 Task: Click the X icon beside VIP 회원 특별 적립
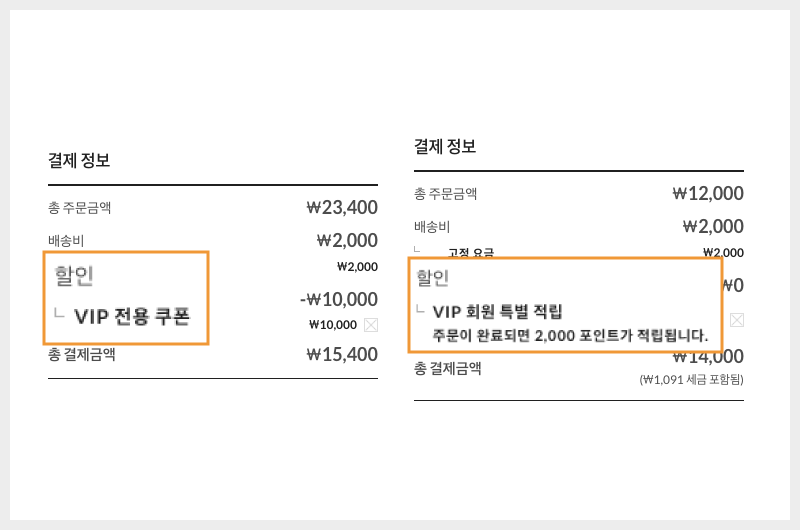click(x=737, y=320)
